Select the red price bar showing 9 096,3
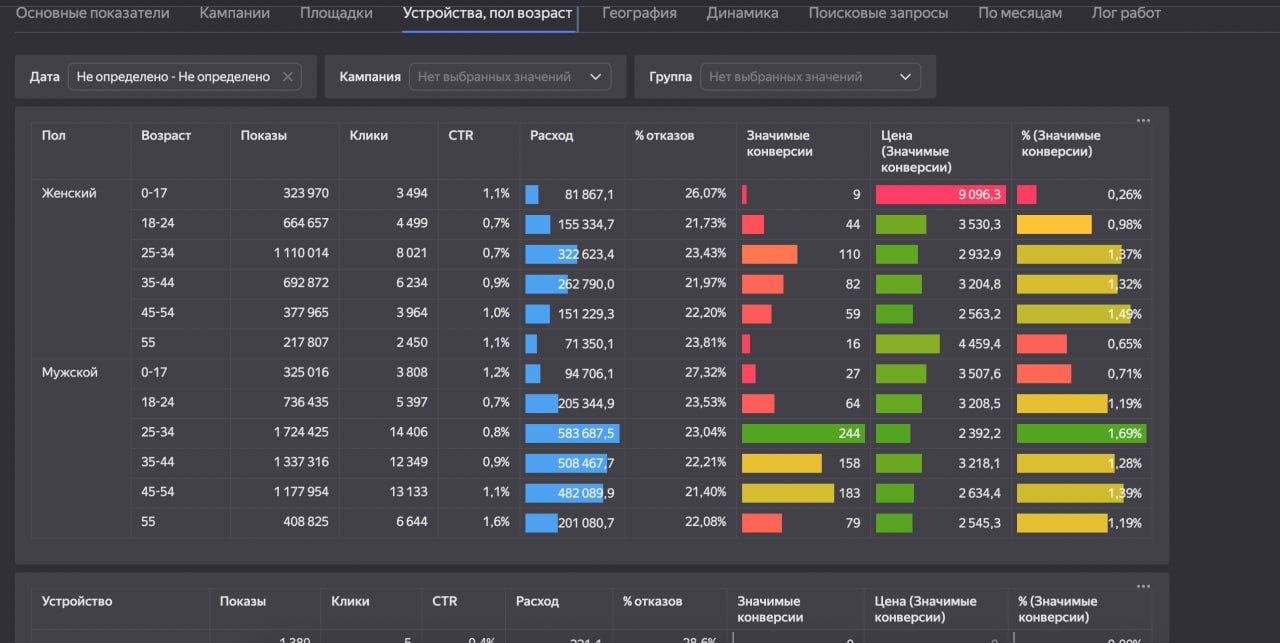 click(x=940, y=194)
